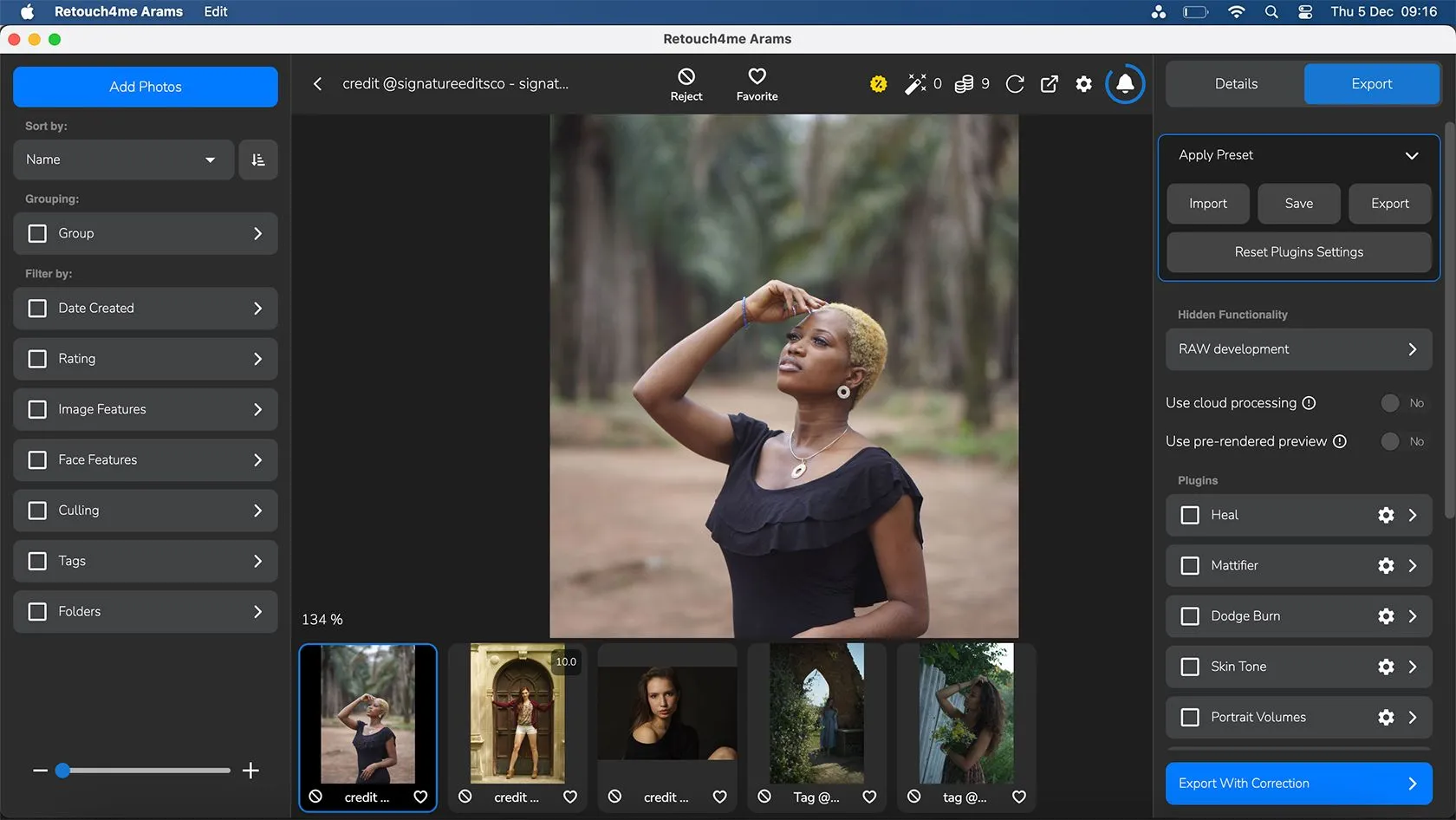The width and height of the screenshot is (1456, 820).
Task: Click the magic wand retouch icon
Action: pos(915,84)
